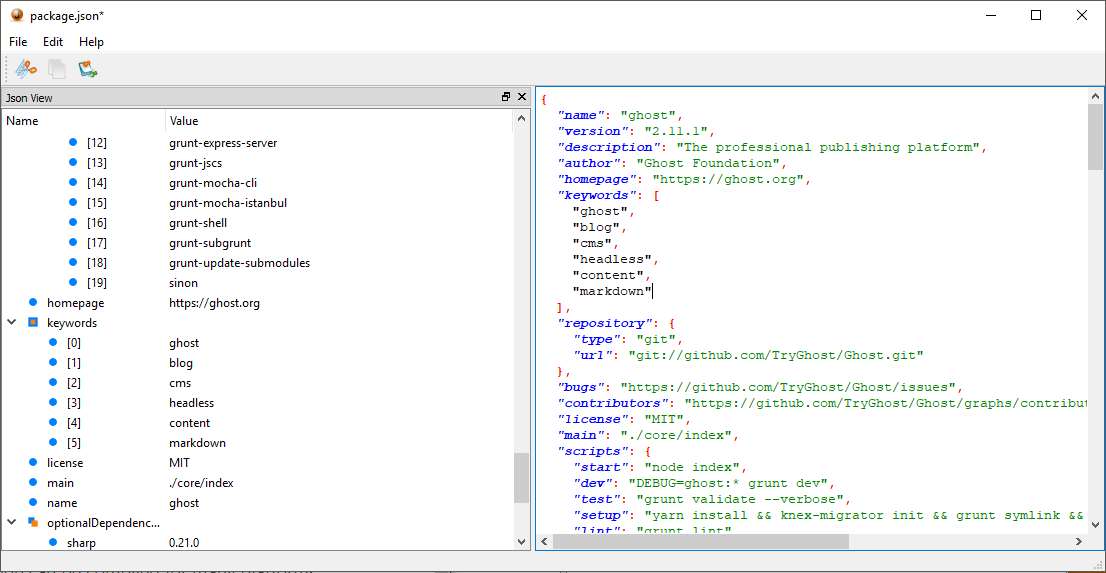Select the grunt-jscs row value
This screenshot has height=573, width=1106.
tap(196, 163)
